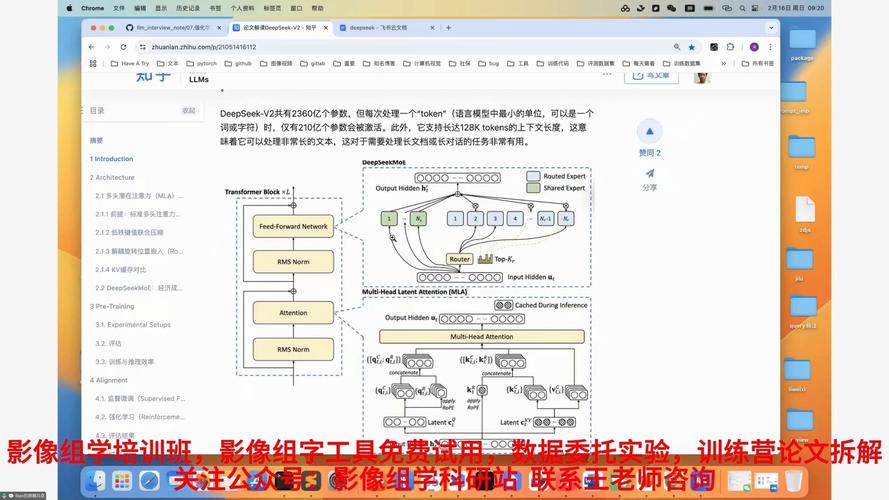Open the user avatar on Zhihu header

click(701, 77)
